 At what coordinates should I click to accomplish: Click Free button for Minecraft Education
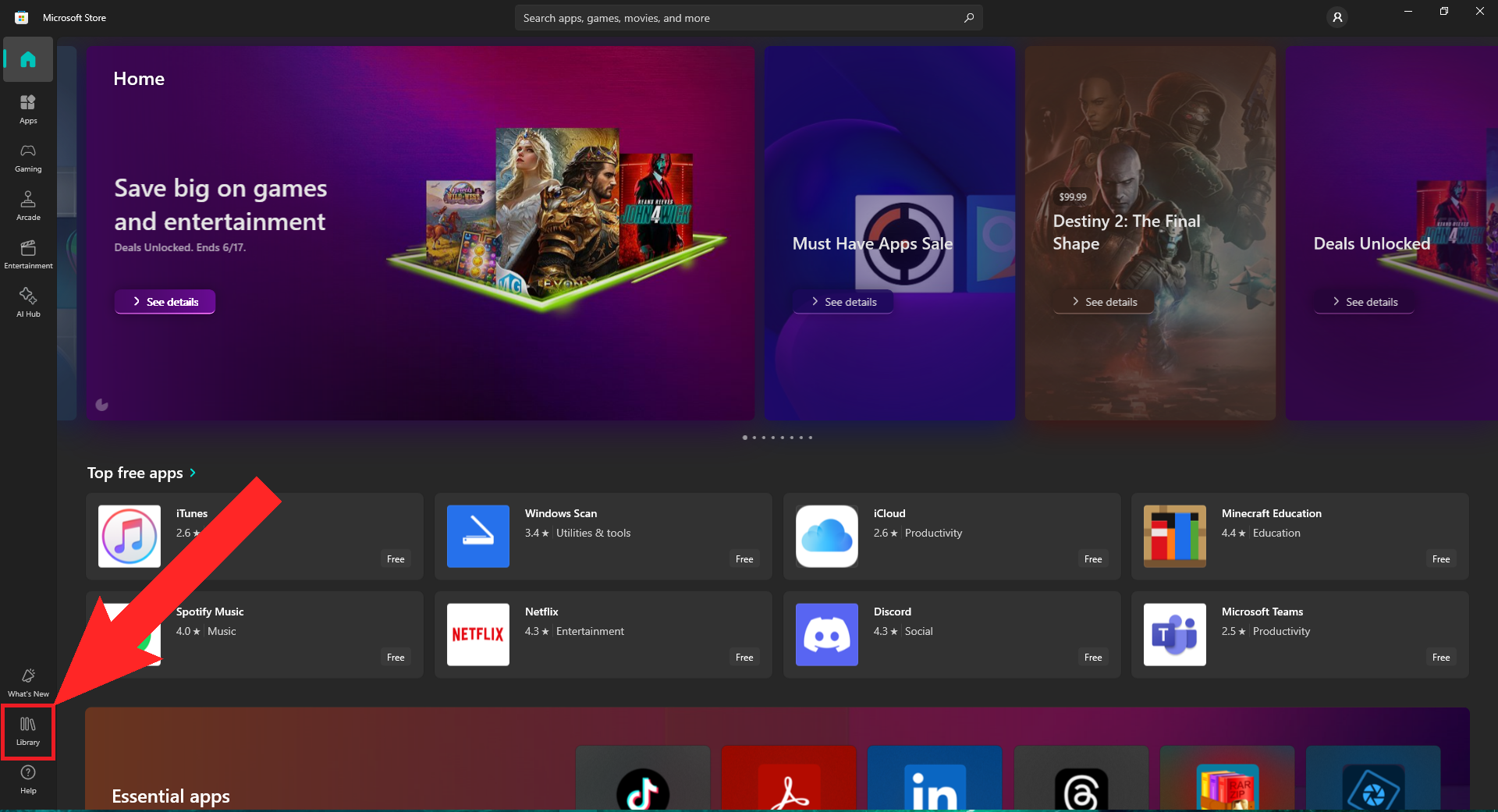click(1441, 559)
